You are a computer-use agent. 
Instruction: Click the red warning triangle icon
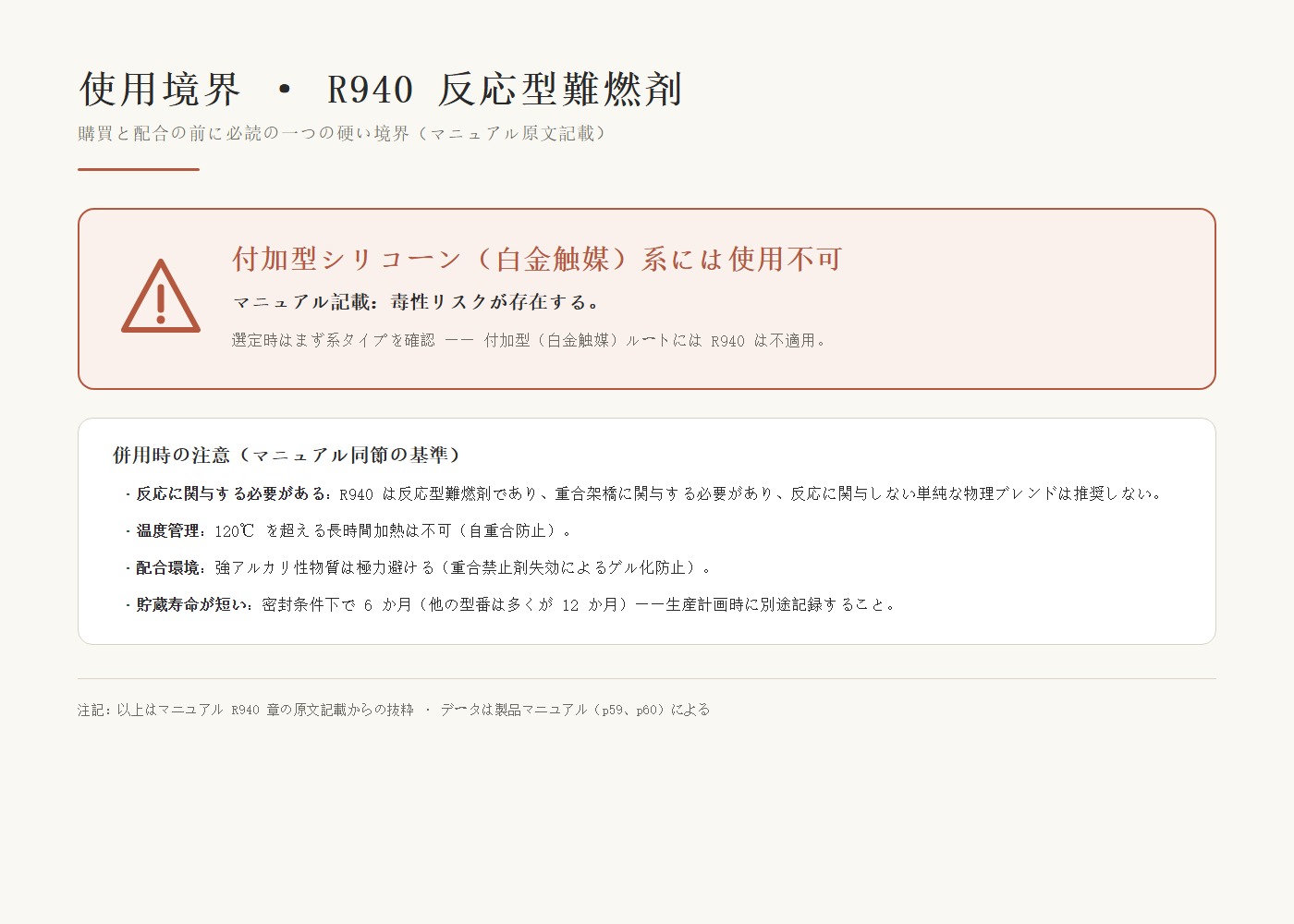tap(161, 296)
